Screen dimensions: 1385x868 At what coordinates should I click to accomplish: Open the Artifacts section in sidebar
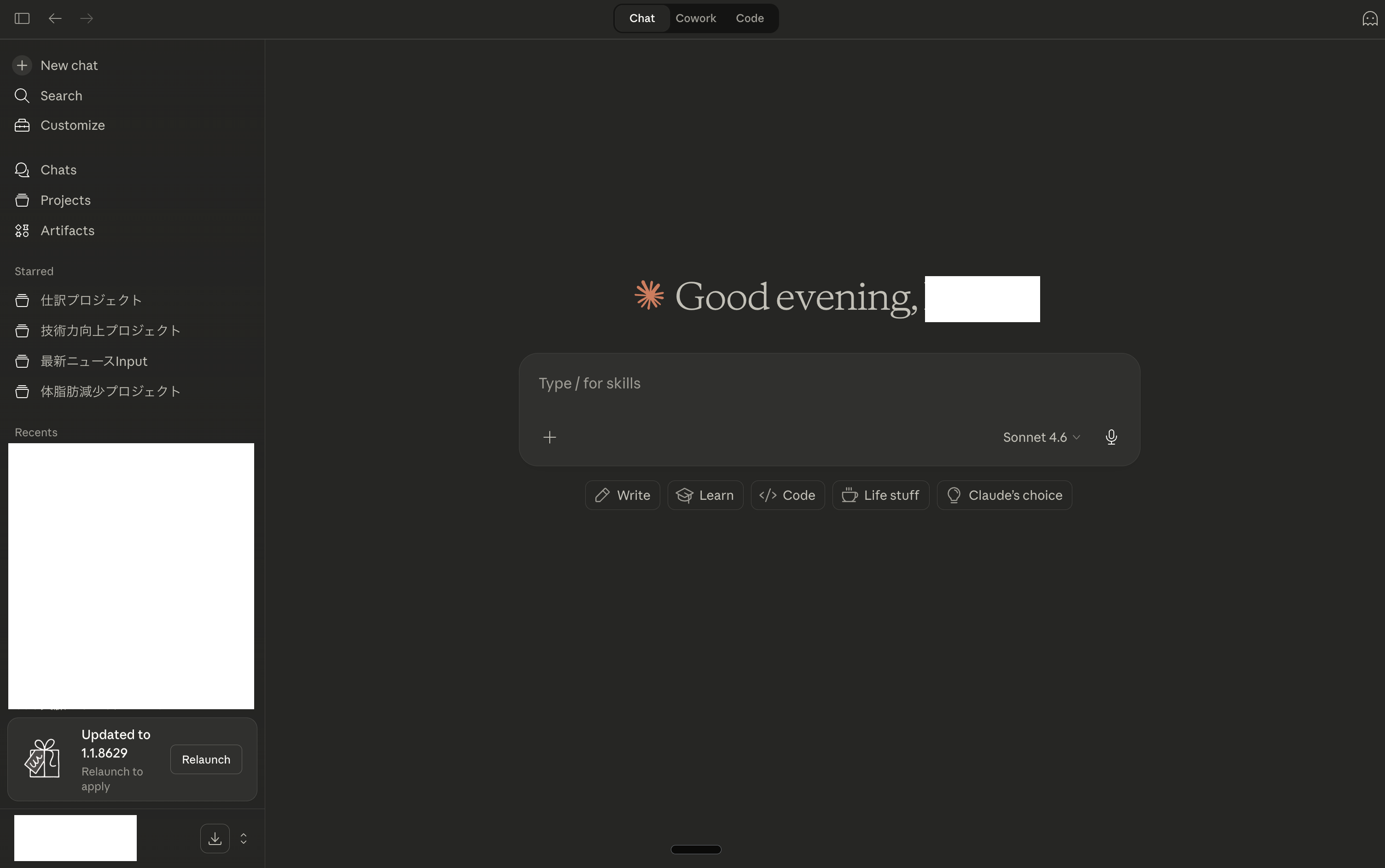(x=67, y=231)
